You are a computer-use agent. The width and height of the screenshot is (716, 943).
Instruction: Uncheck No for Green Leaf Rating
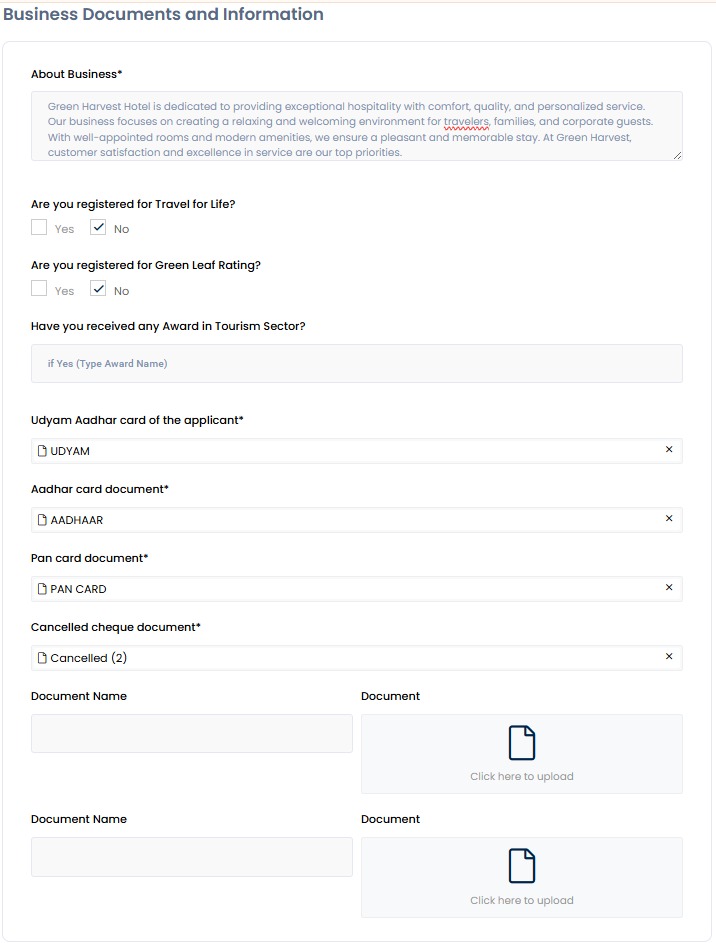(98, 290)
